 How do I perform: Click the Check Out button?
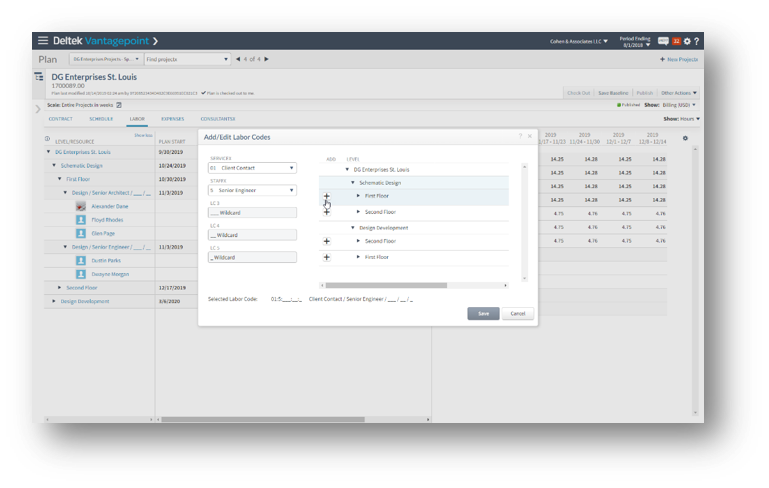(x=579, y=93)
